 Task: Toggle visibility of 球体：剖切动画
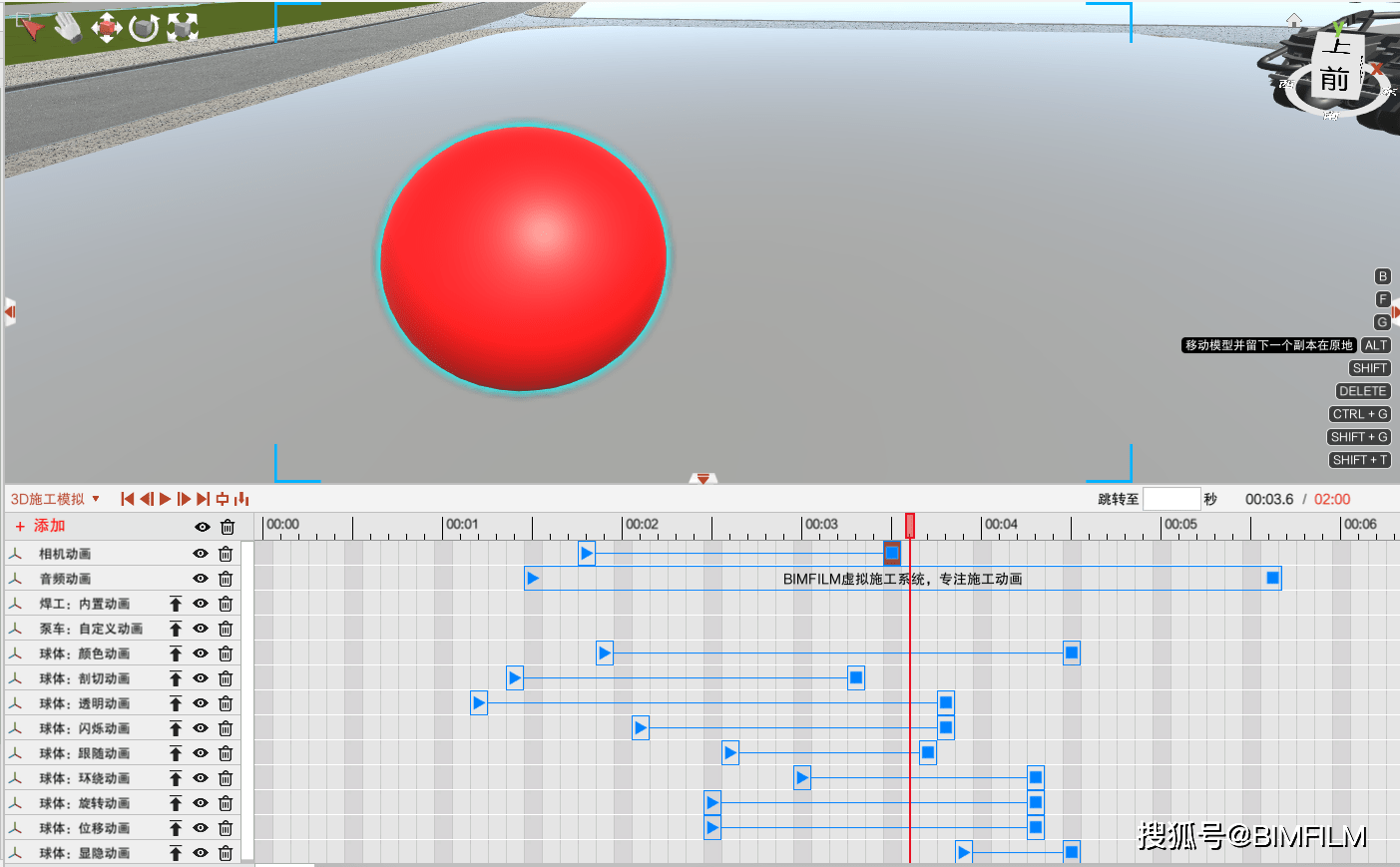click(201, 678)
